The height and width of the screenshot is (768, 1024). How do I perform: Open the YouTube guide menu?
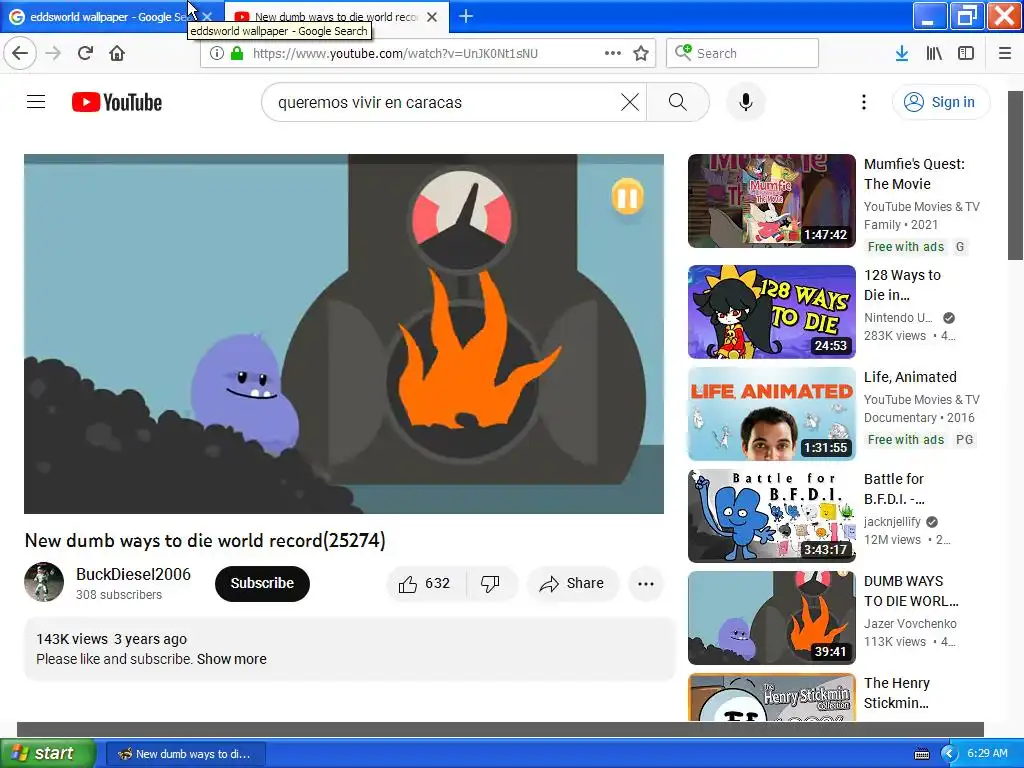click(36, 102)
